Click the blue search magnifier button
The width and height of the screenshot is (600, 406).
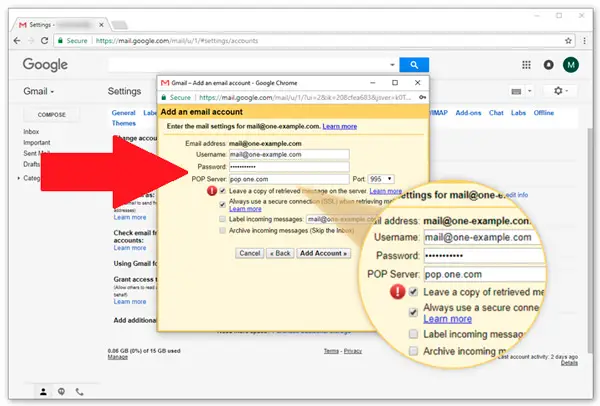pos(414,65)
